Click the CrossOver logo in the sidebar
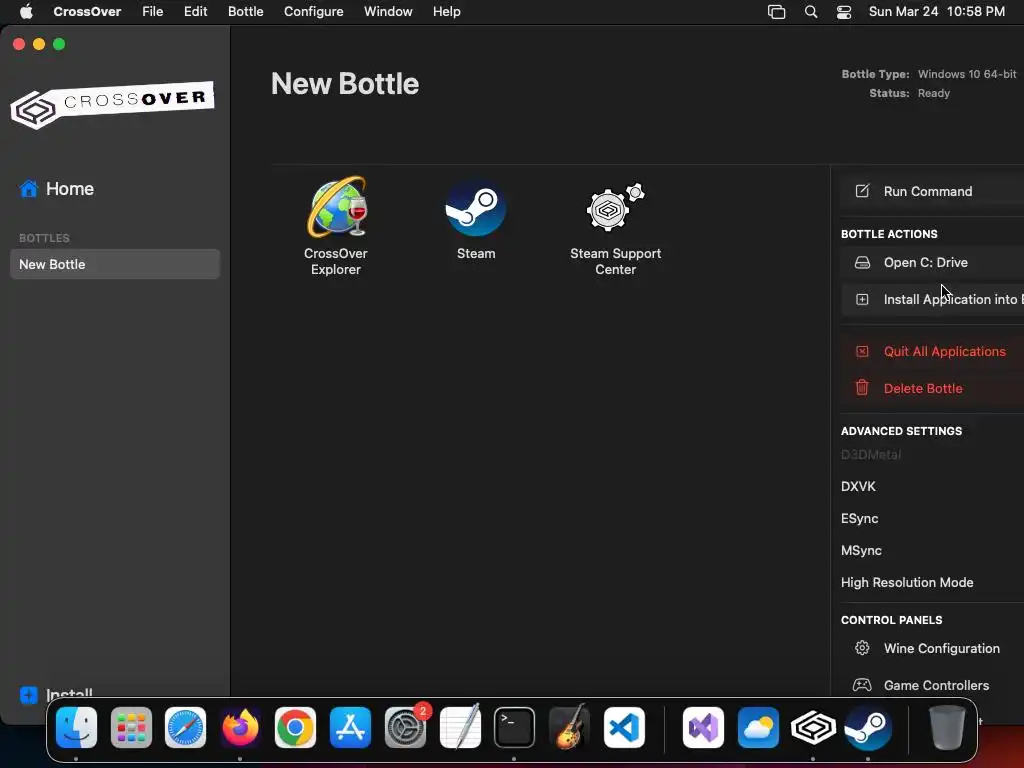Screen dimensions: 1024x768 (112, 104)
